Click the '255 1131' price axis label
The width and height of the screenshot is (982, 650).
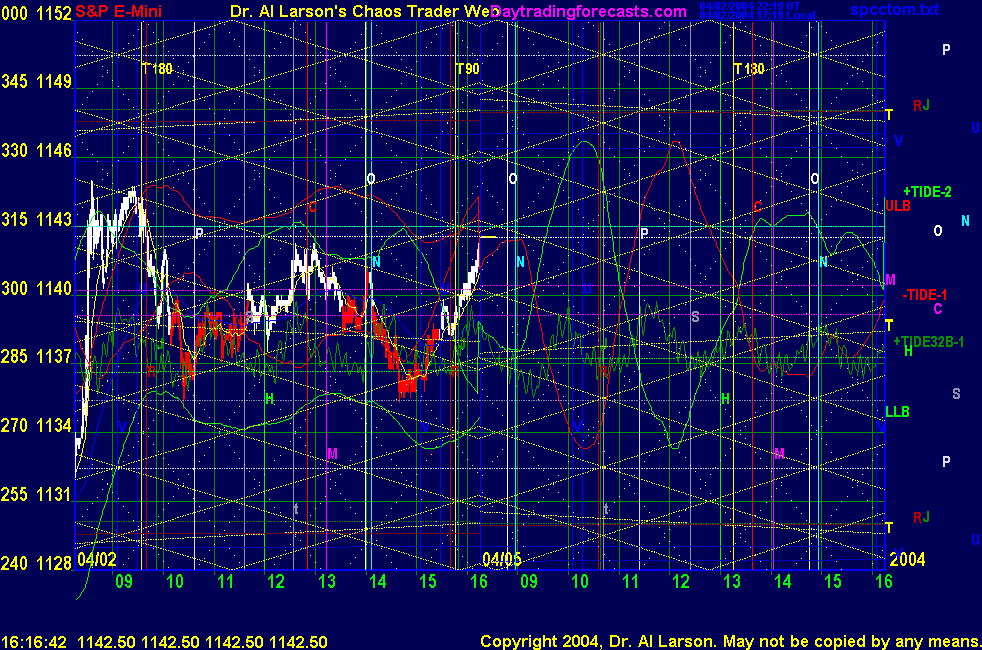[x=36, y=495]
